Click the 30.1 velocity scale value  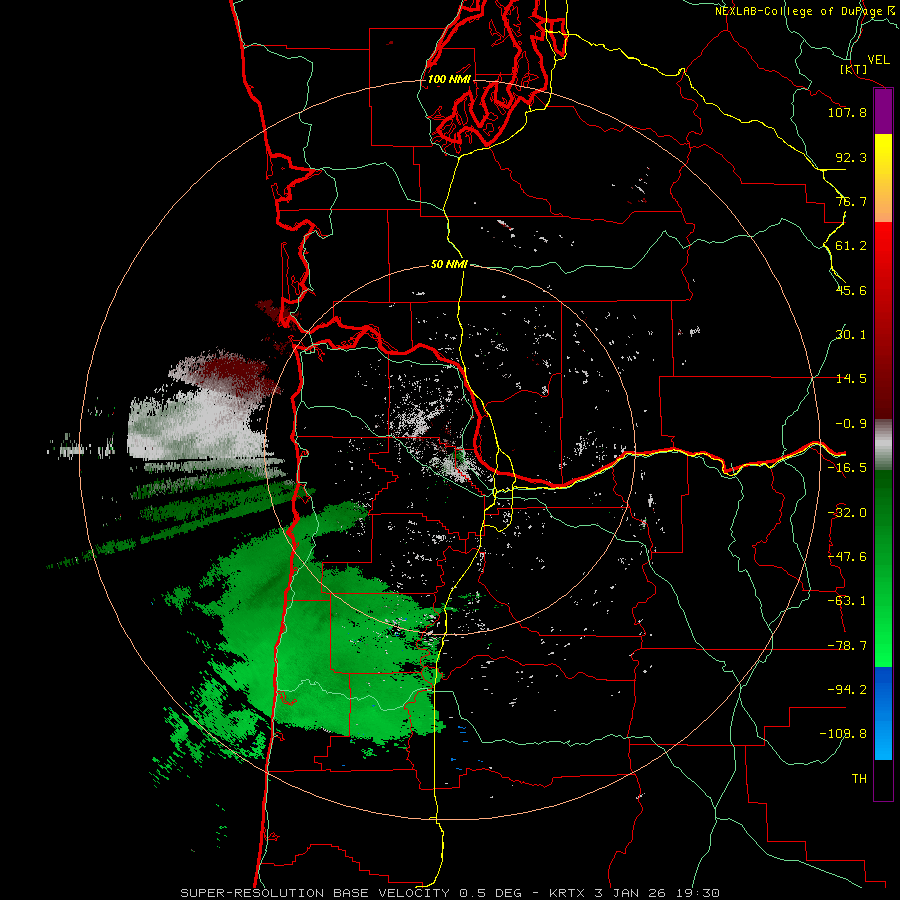(x=851, y=335)
